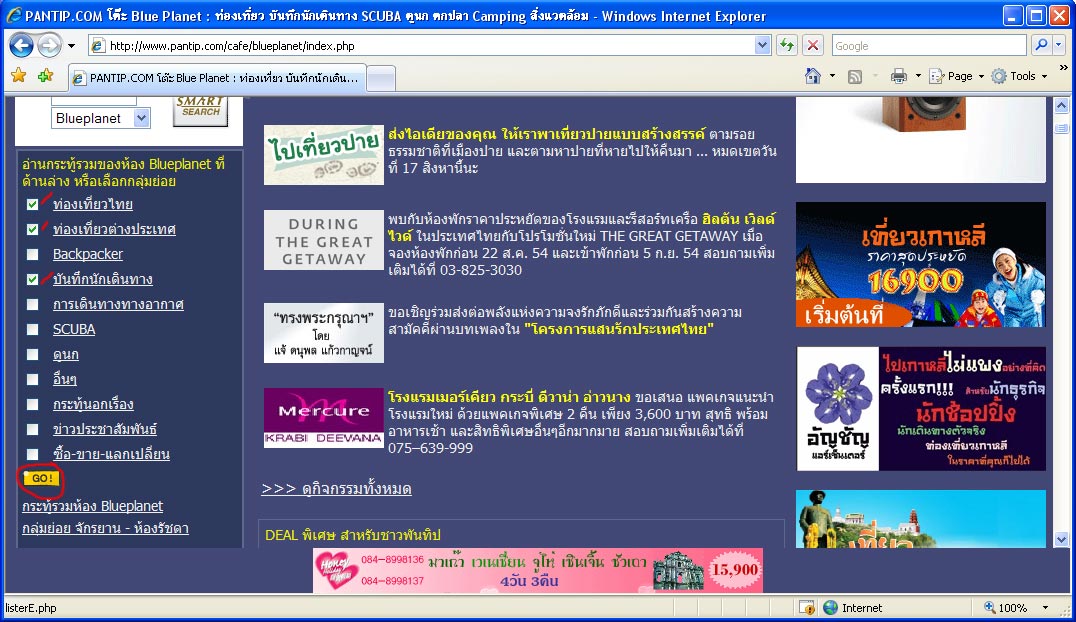Image resolution: width=1076 pixels, height=622 pixels.
Task: Open the Tools menu
Action: point(1019,76)
